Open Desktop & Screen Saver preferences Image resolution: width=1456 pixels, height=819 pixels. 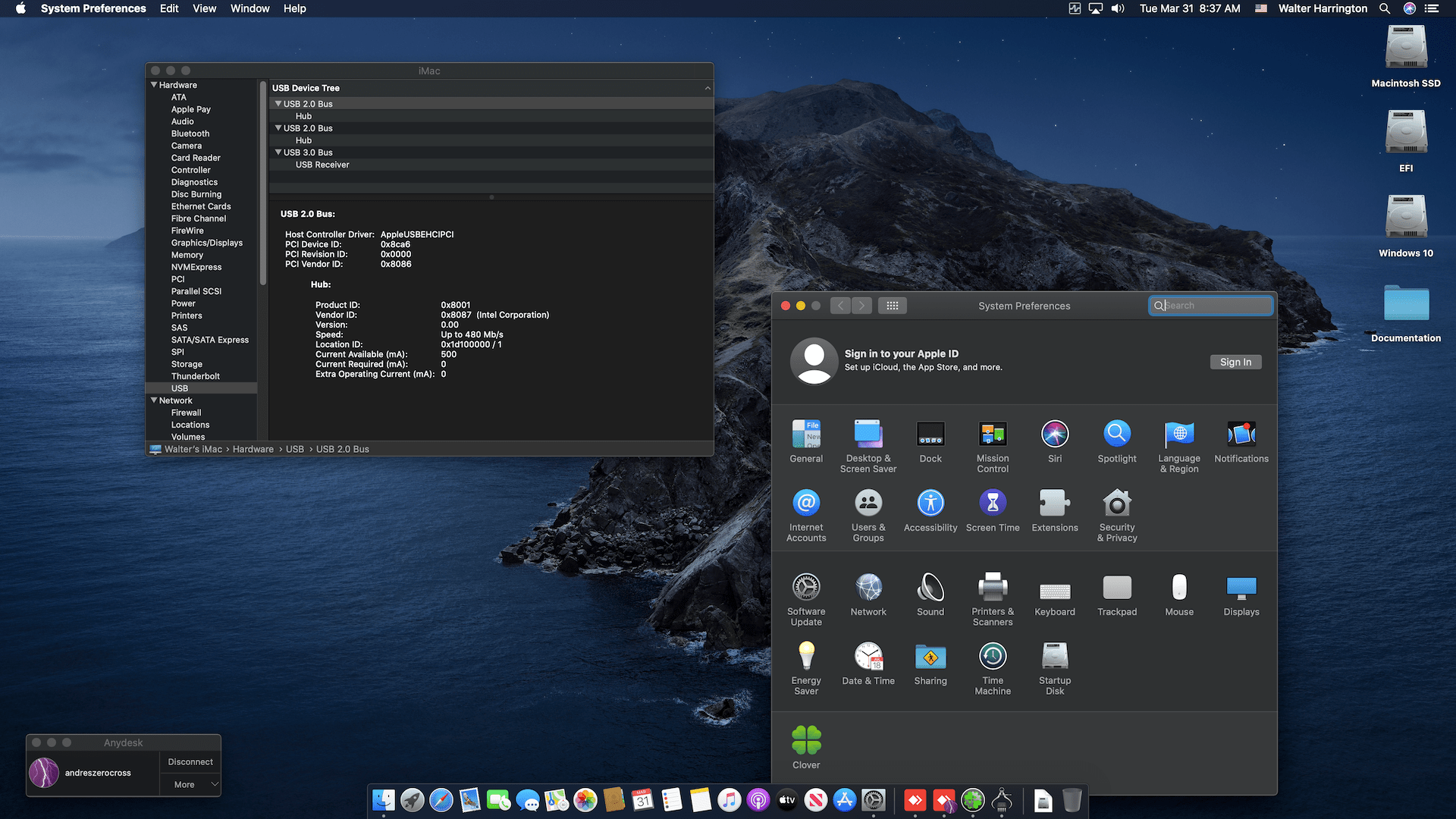tap(868, 446)
